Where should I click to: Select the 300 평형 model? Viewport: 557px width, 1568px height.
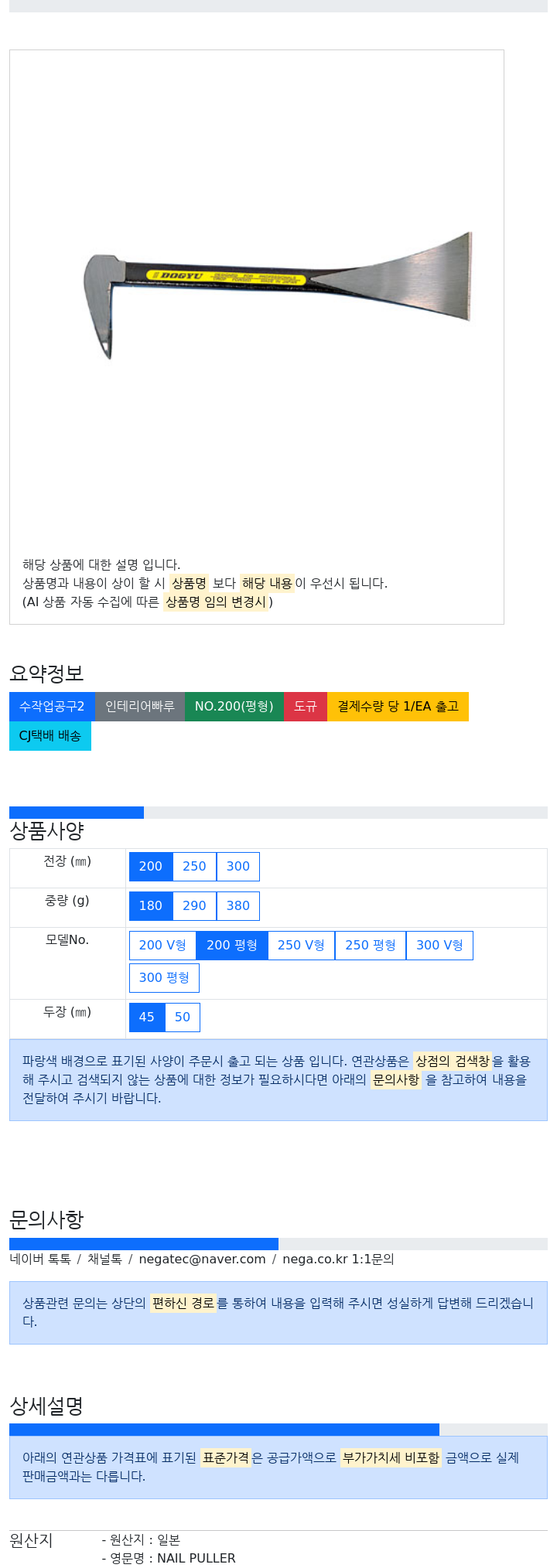(x=164, y=978)
